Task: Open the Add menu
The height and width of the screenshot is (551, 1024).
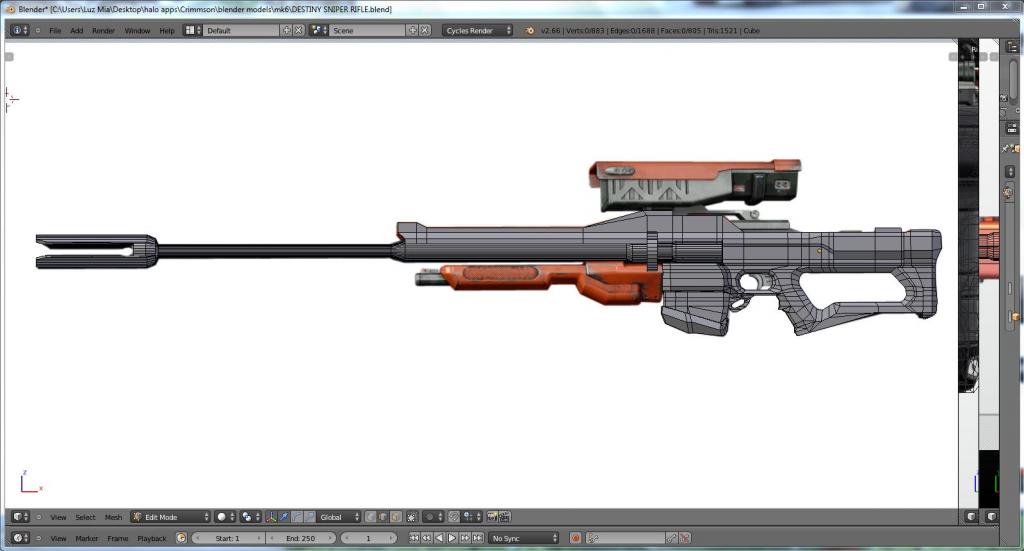Action: tap(76, 31)
